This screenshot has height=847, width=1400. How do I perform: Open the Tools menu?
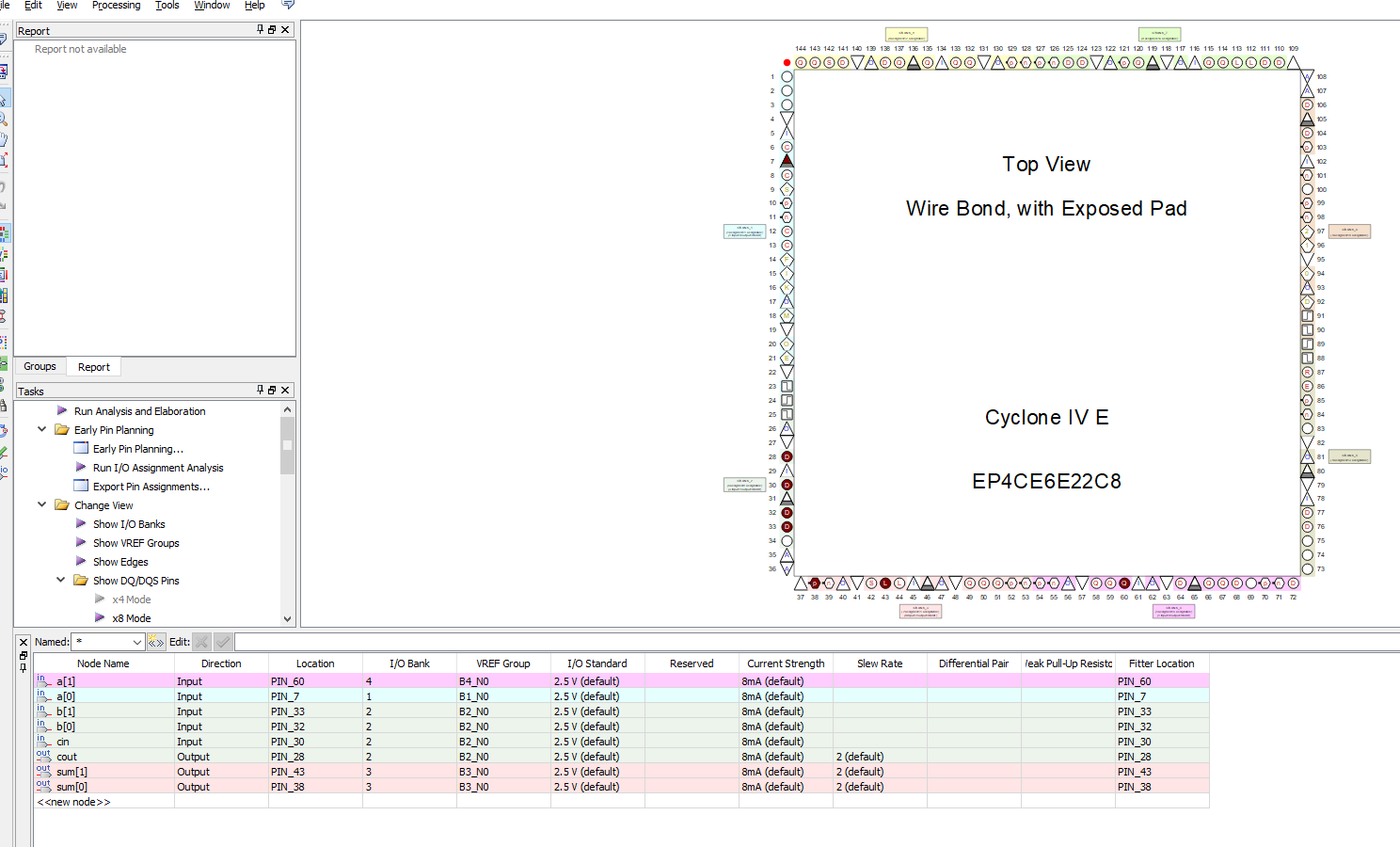point(167,6)
